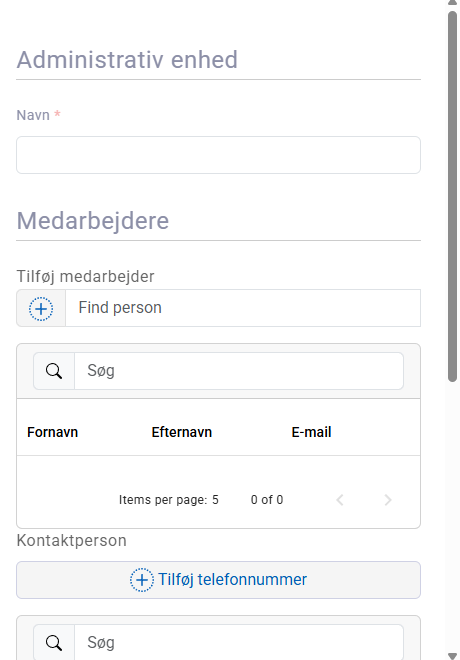This screenshot has width=460, height=660.
Task: Go to the next page of employees
Action: coord(388,500)
